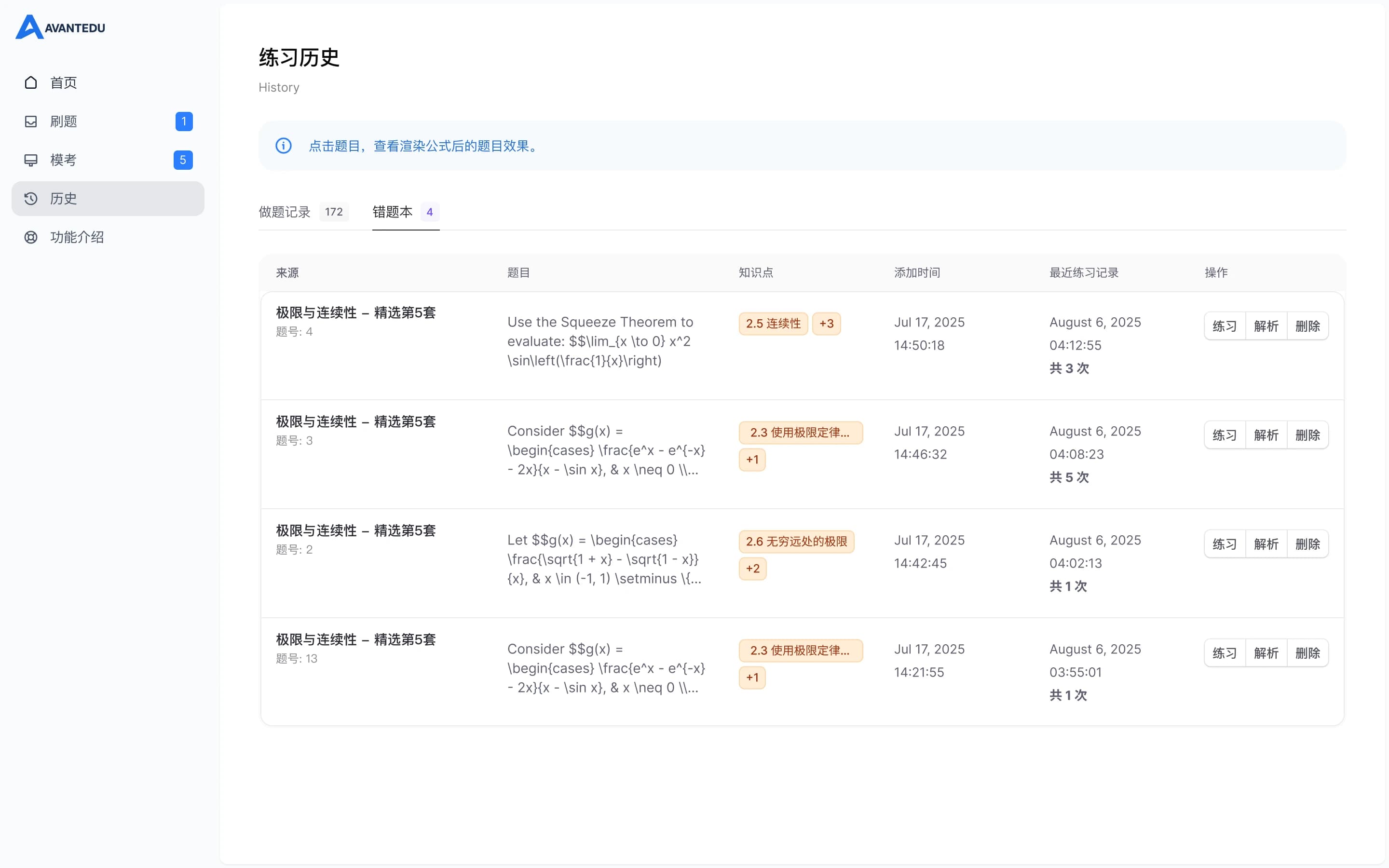Open the Squeeze Theorem question text
The height and width of the screenshot is (868, 1389).
(600, 341)
